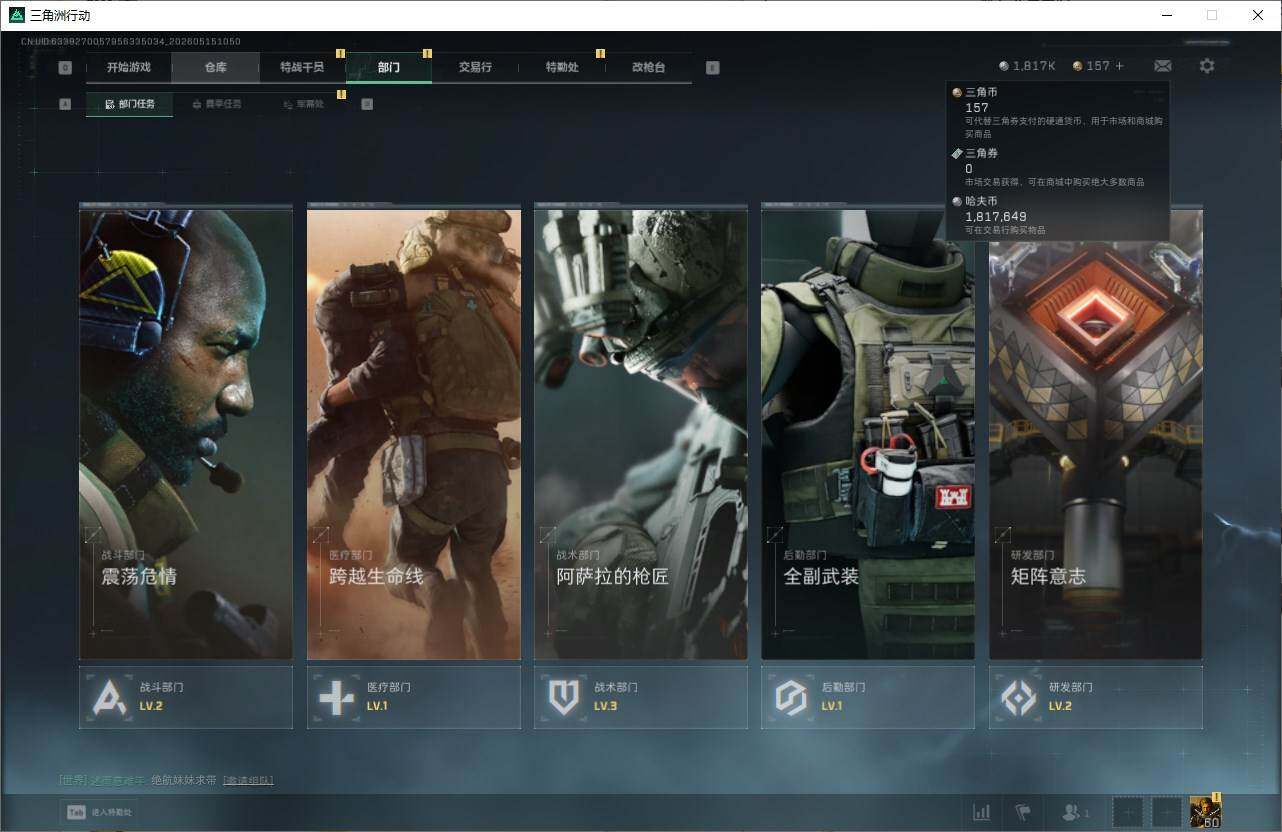Viewport: 1282px width, 832px height.
Task: Click the second empty squad slot plus
Action: (x=1166, y=812)
